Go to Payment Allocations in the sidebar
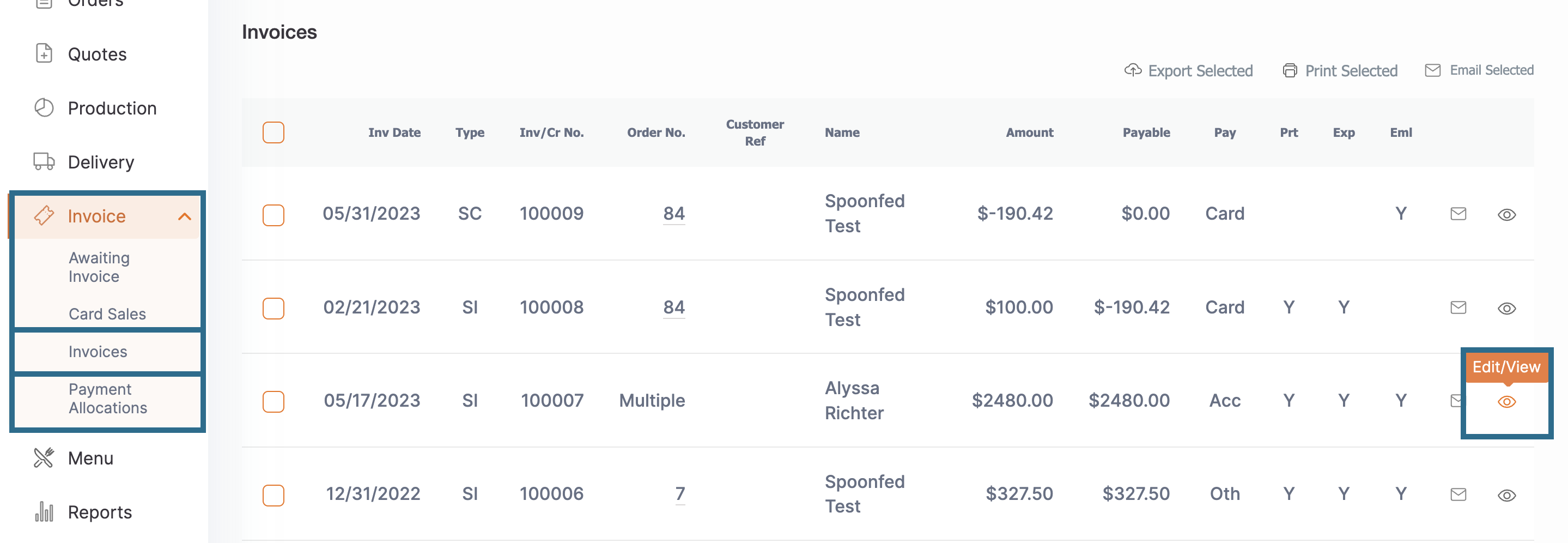 click(108, 398)
